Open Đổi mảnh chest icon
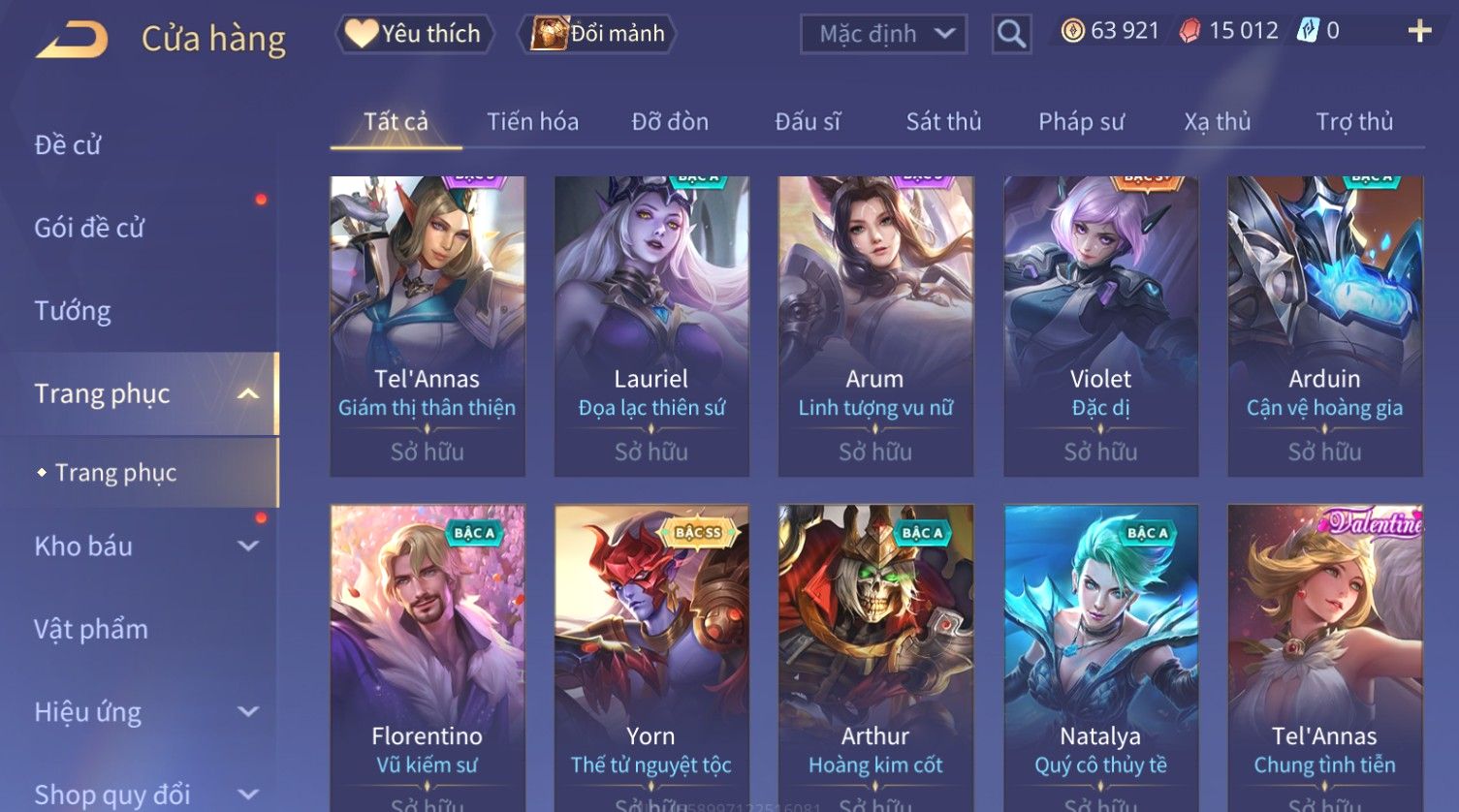Viewport: 1459px width, 812px height. 549,34
